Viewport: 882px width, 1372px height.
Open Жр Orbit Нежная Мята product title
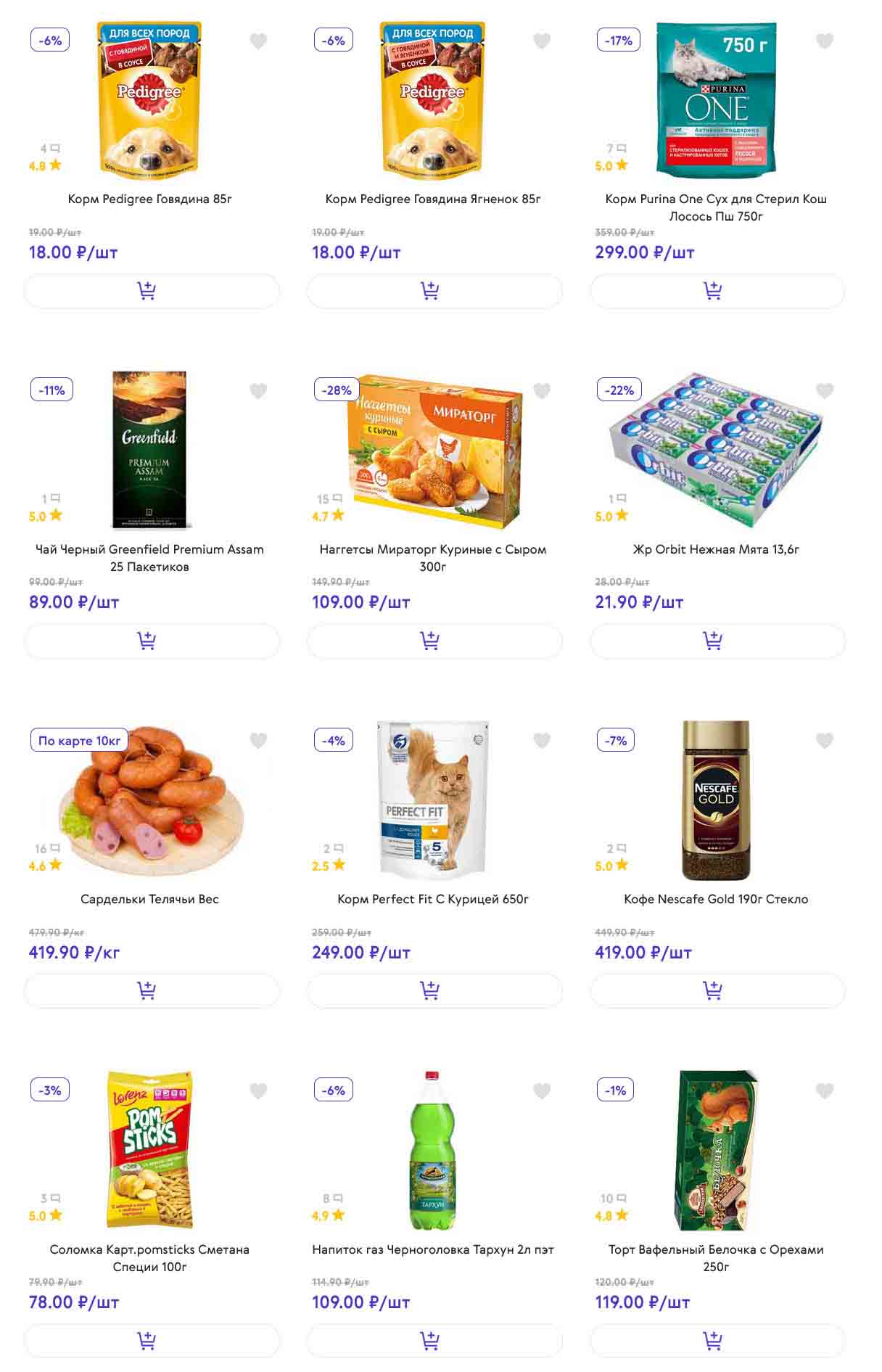716,549
